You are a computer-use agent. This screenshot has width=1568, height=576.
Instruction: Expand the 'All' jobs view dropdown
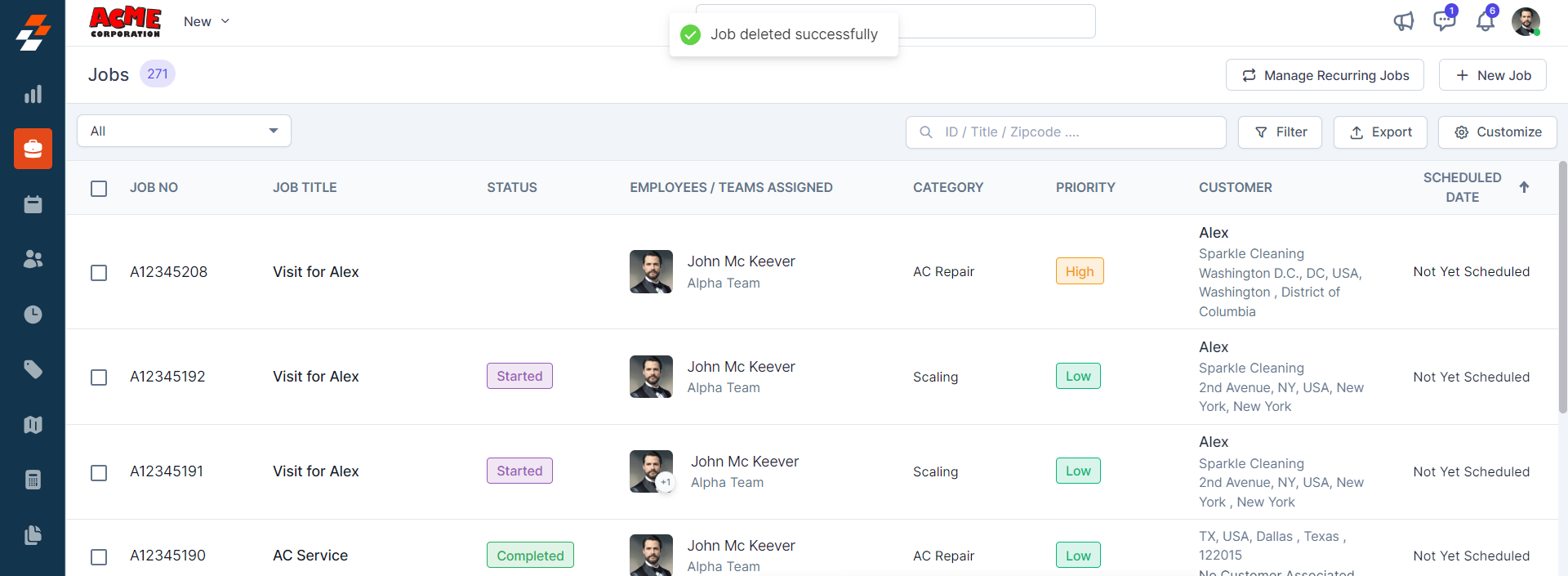click(184, 131)
